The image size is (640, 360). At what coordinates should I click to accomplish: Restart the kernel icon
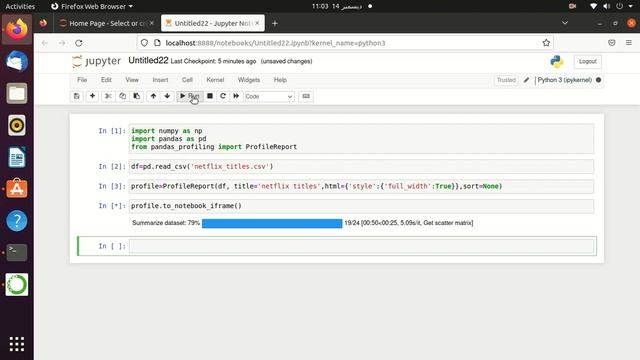coord(223,96)
